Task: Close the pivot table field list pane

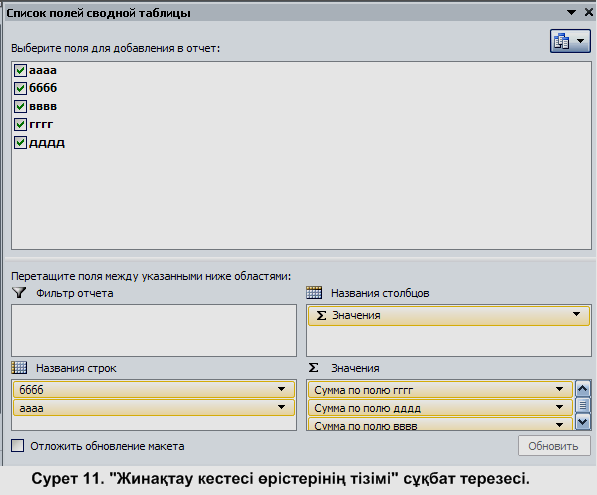Action: pyautogui.click(x=589, y=12)
